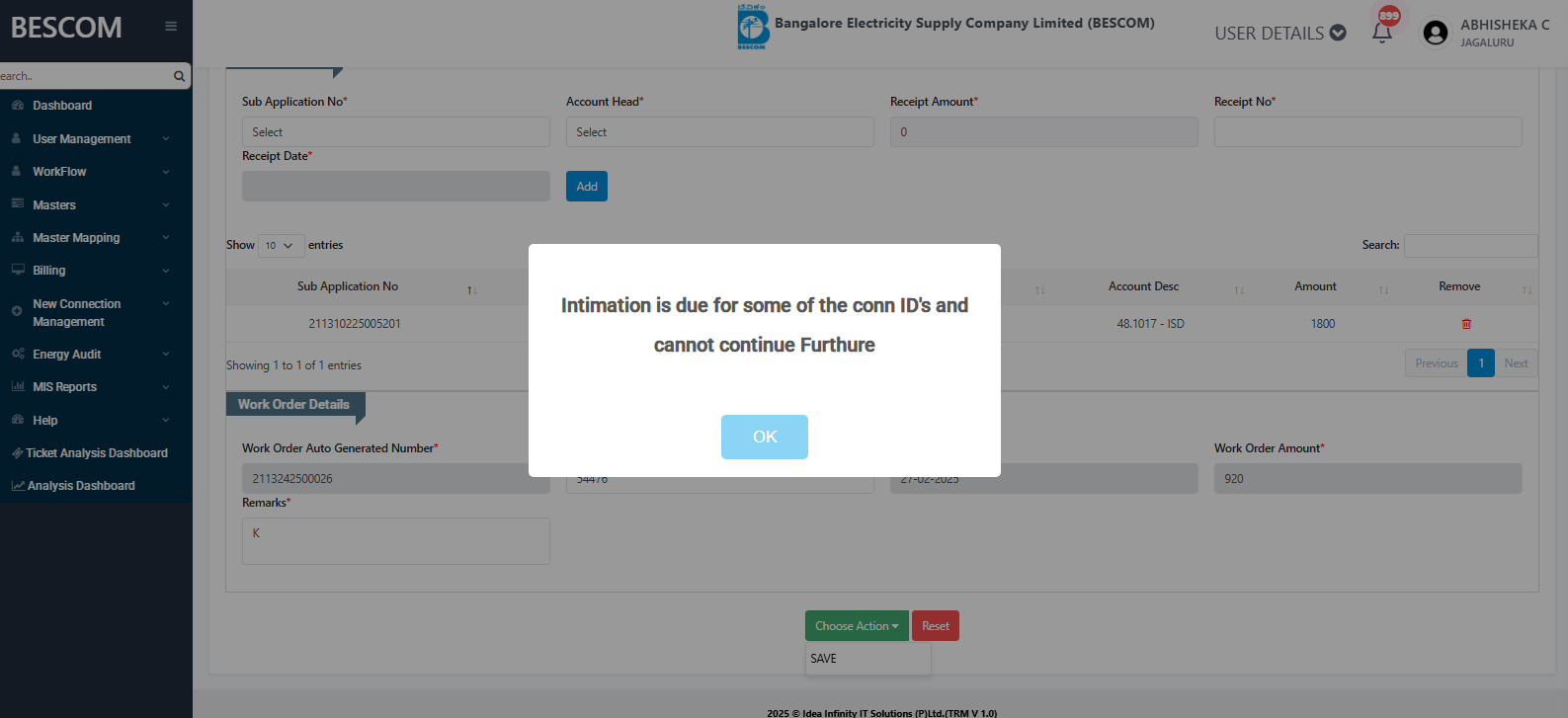Click the red trash icon in Remove column
This screenshot has height=718, width=1568.
click(1466, 324)
